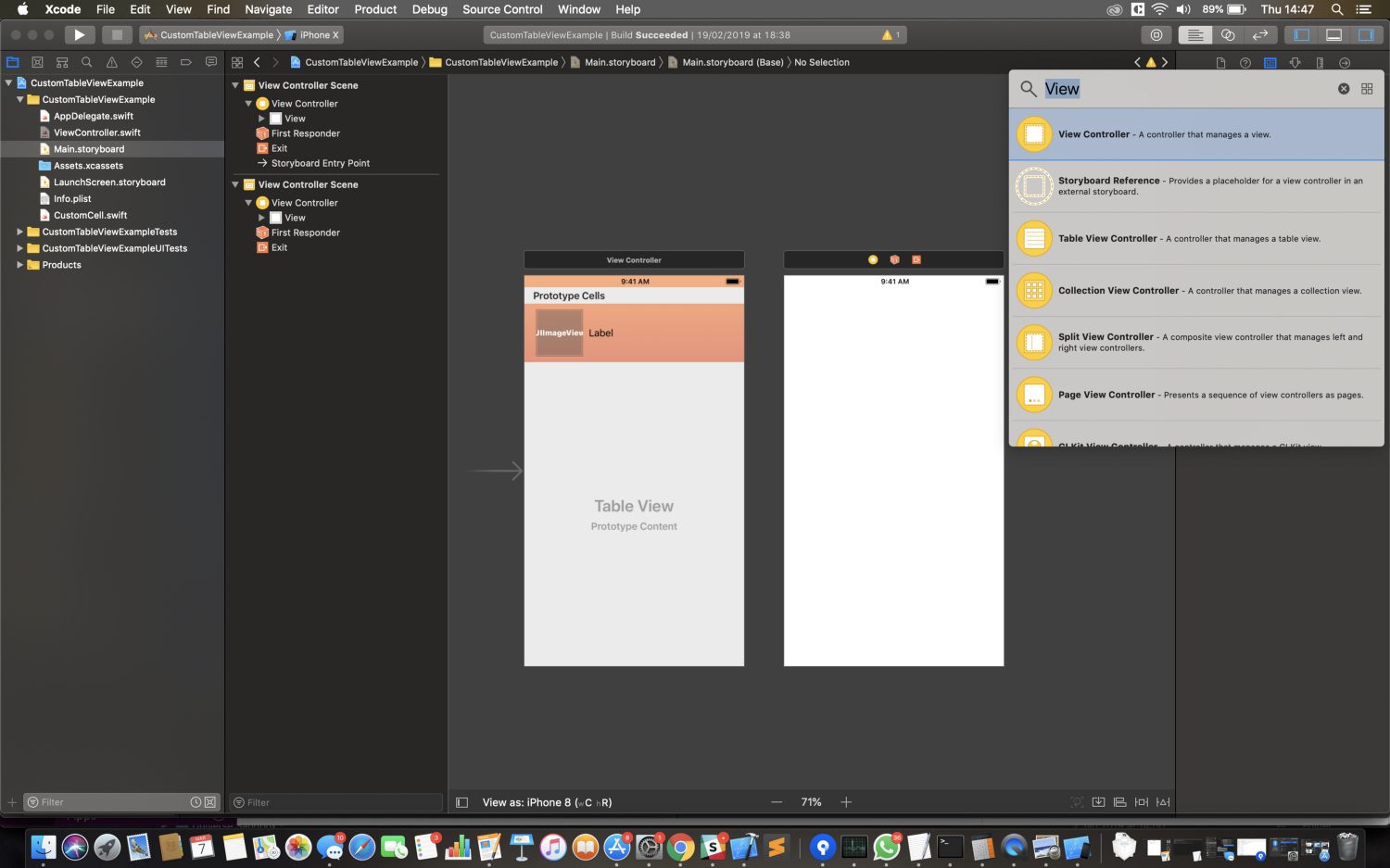Screen dimensions: 1390x868
Task: Hide the document outline
Action: click(x=461, y=802)
